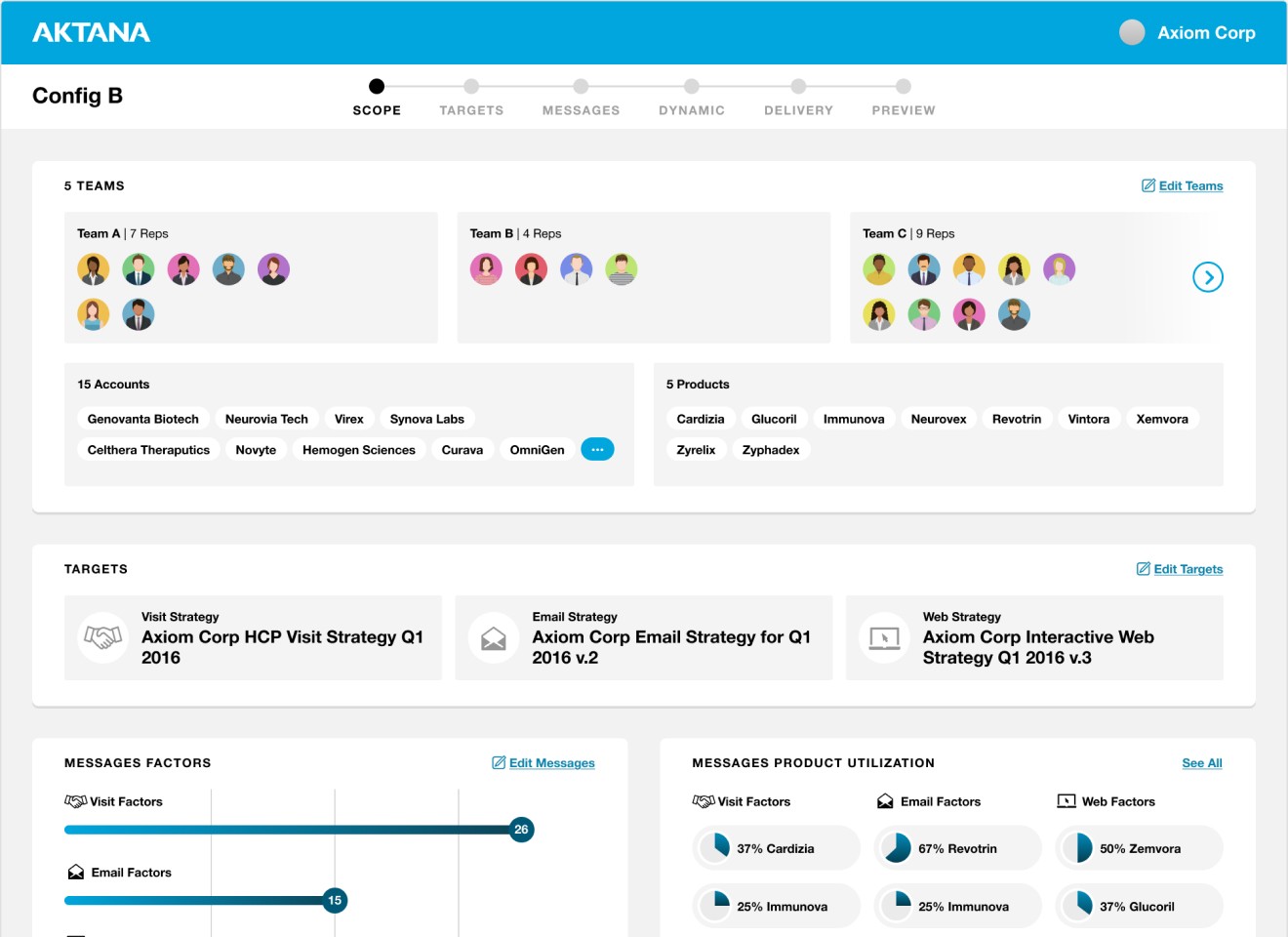Image resolution: width=1288 pixels, height=937 pixels.
Task: Go to the Targets step
Action: pos(471,97)
